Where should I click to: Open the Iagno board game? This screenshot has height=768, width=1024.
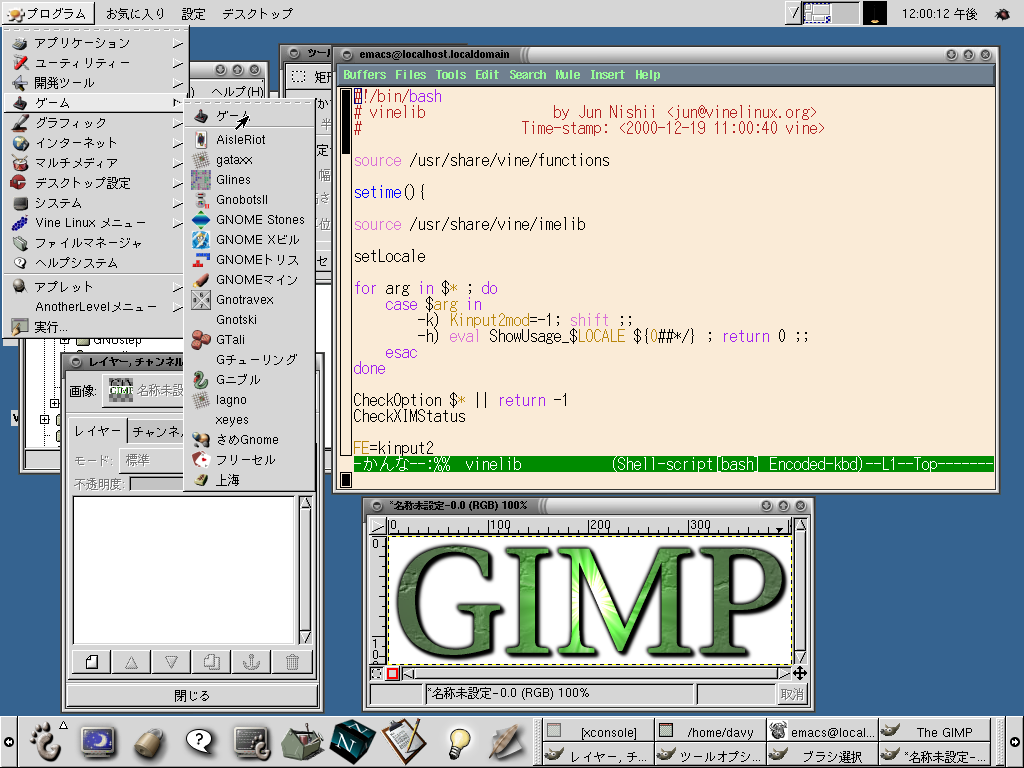[x=249, y=400]
